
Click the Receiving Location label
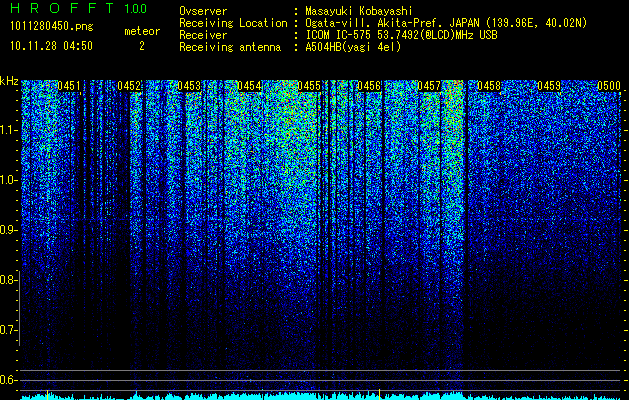233,23
